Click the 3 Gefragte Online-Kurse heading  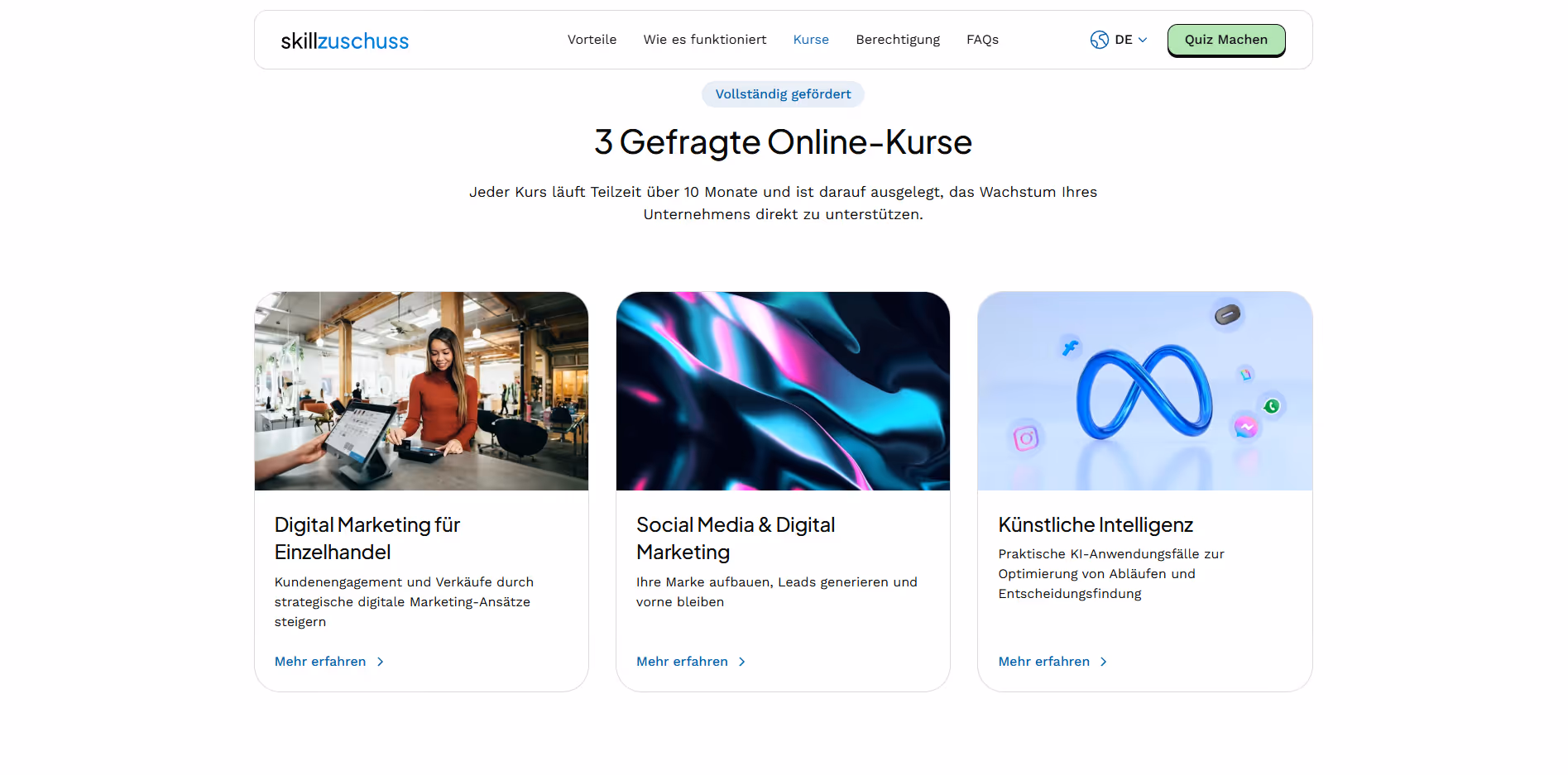tap(783, 142)
